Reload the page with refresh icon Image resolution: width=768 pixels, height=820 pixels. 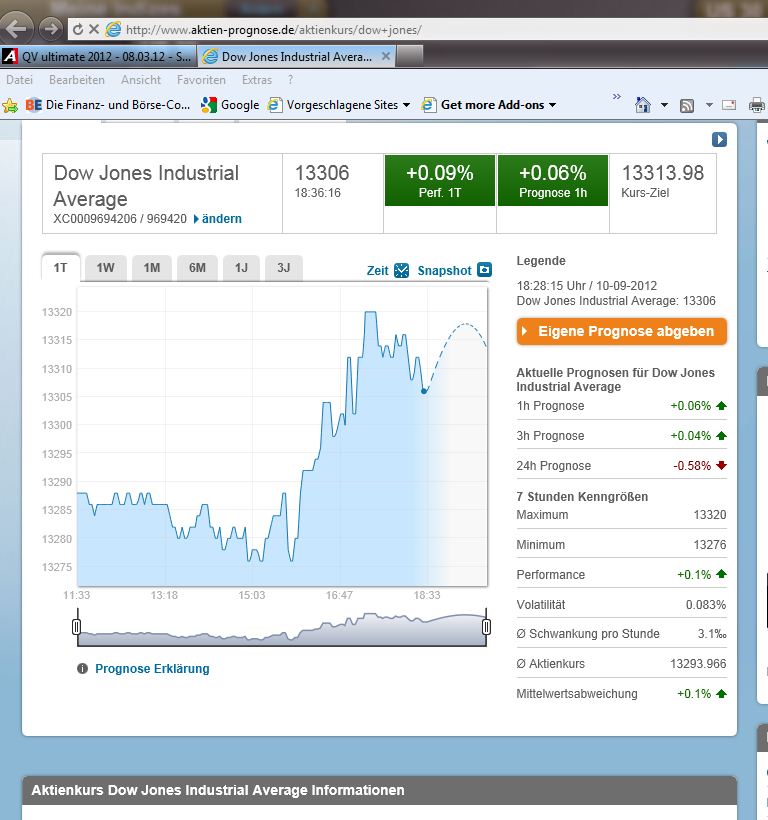[77, 30]
